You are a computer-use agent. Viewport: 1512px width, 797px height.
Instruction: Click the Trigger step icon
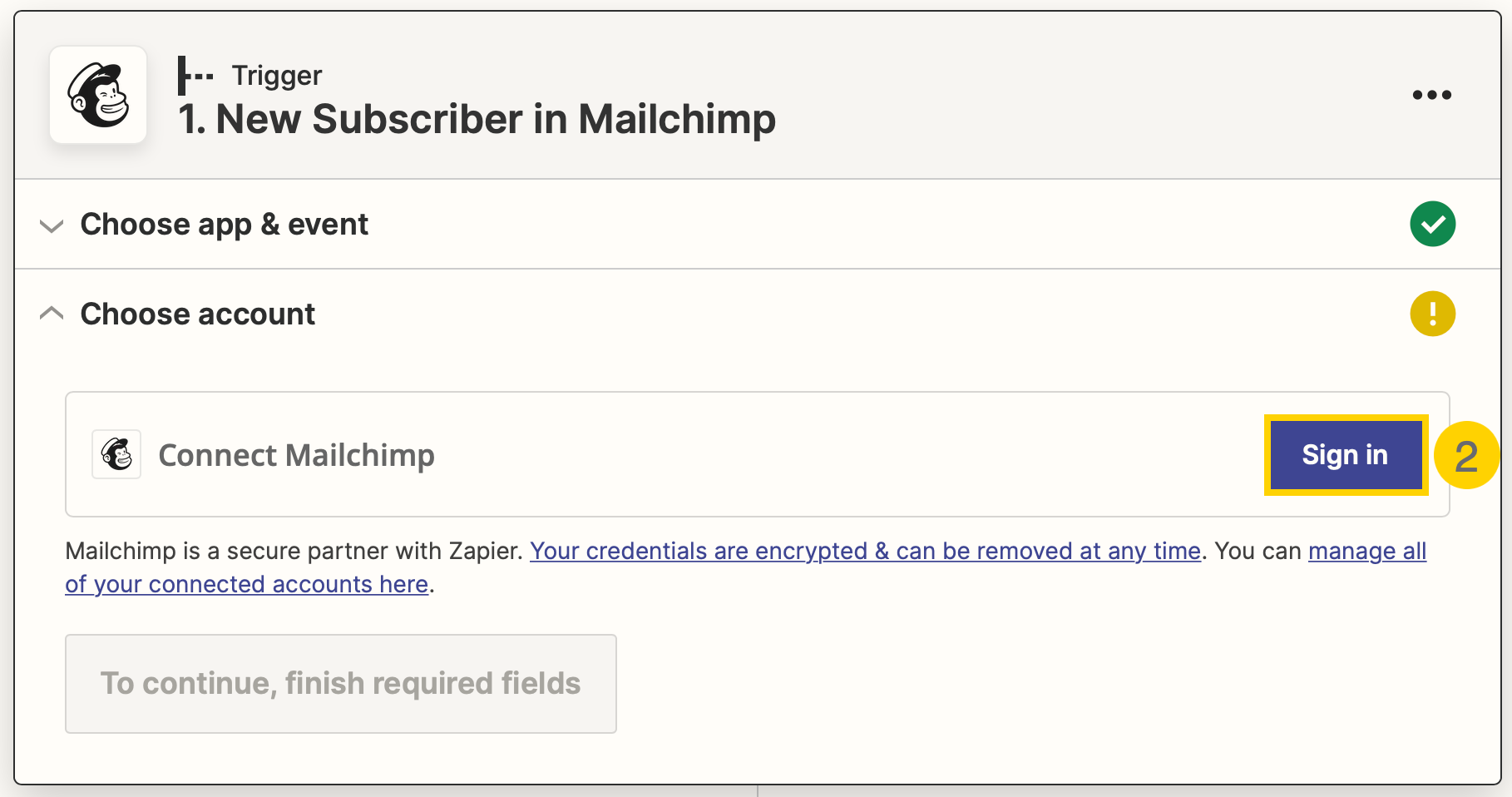(x=195, y=76)
